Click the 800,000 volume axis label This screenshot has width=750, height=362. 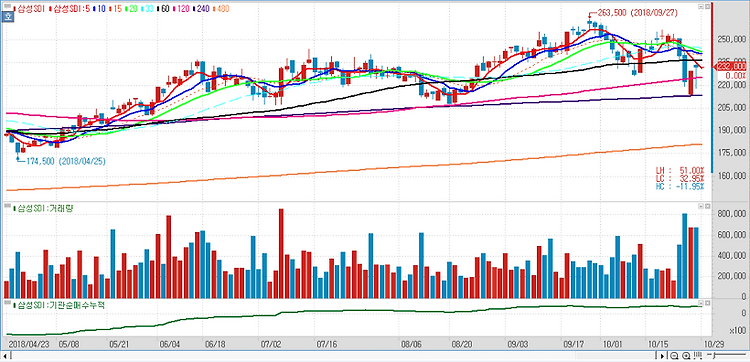coord(732,214)
